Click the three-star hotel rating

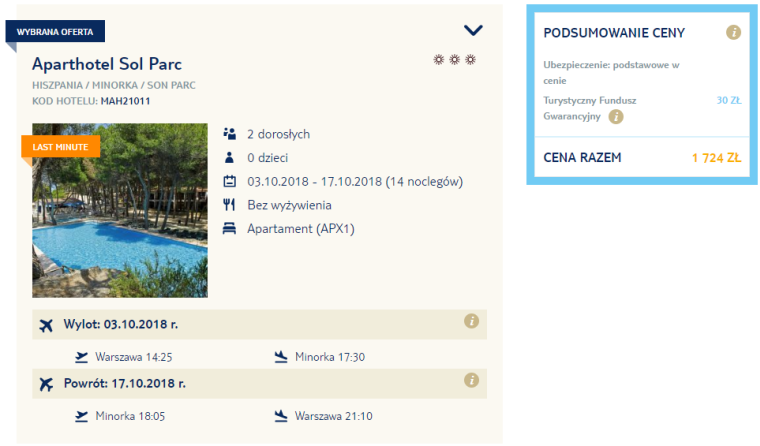point(454,60)
